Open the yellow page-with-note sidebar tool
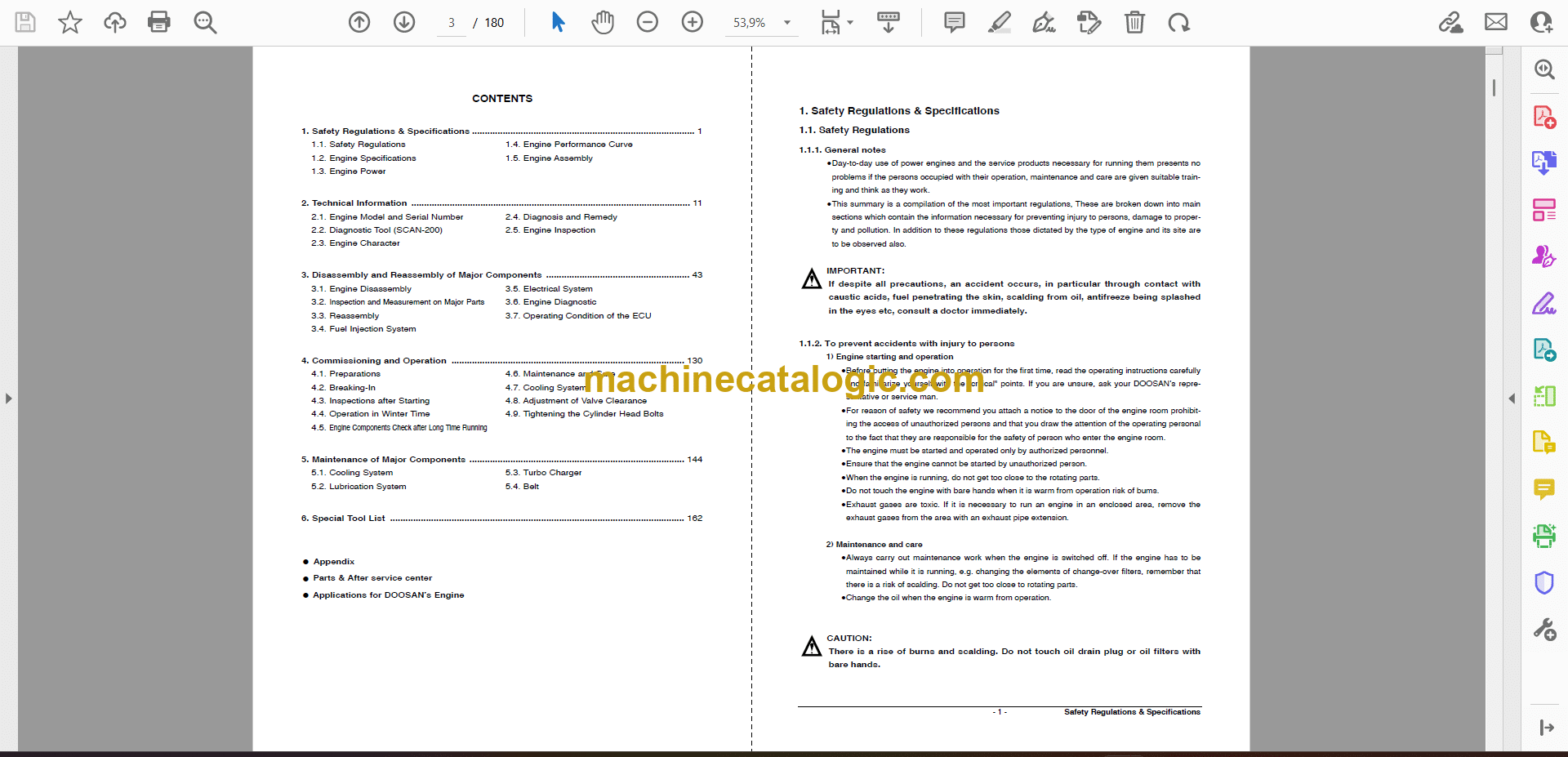1568x757 pixels. [x=1544, y=443]
